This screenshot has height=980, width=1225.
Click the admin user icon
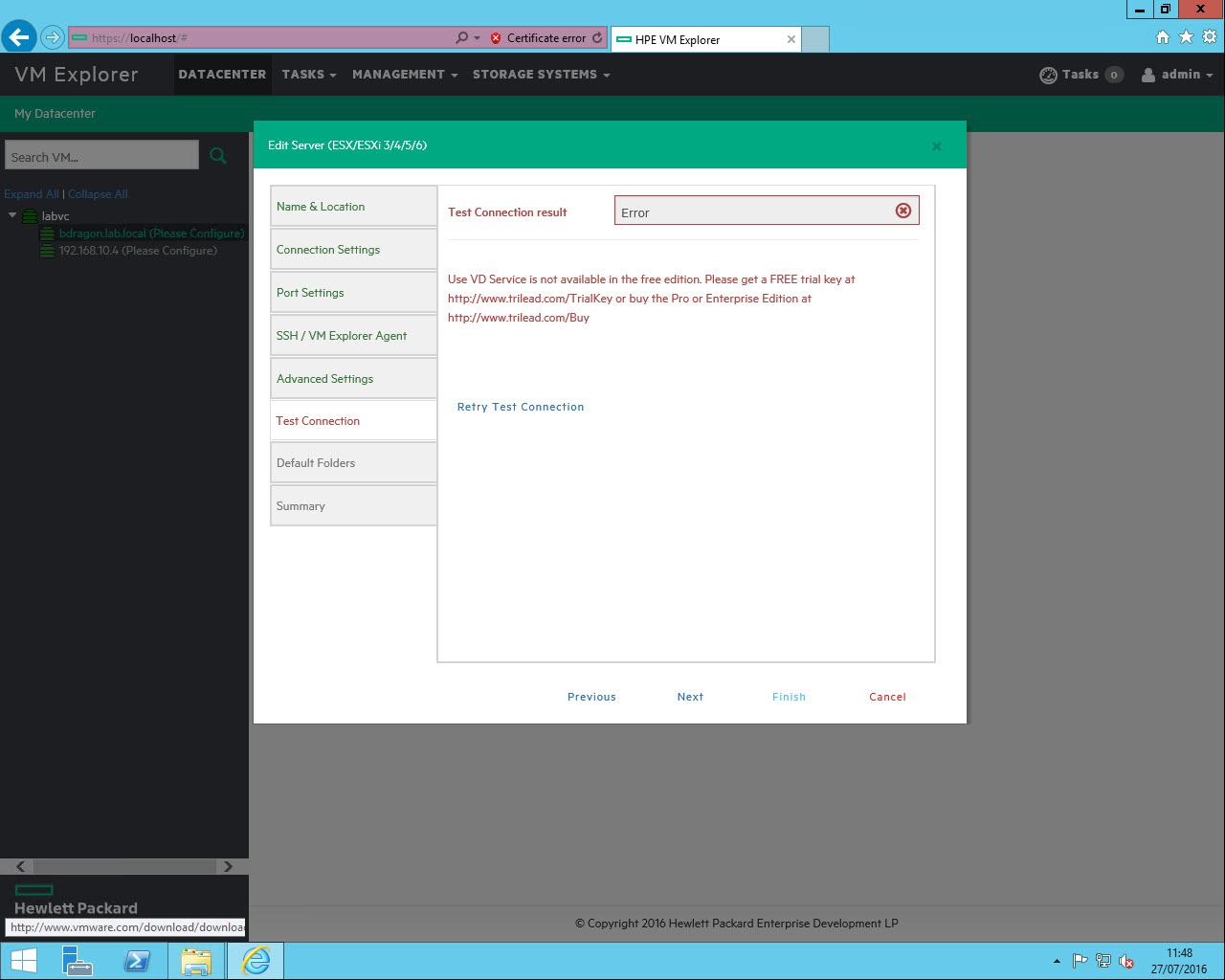1148,74
